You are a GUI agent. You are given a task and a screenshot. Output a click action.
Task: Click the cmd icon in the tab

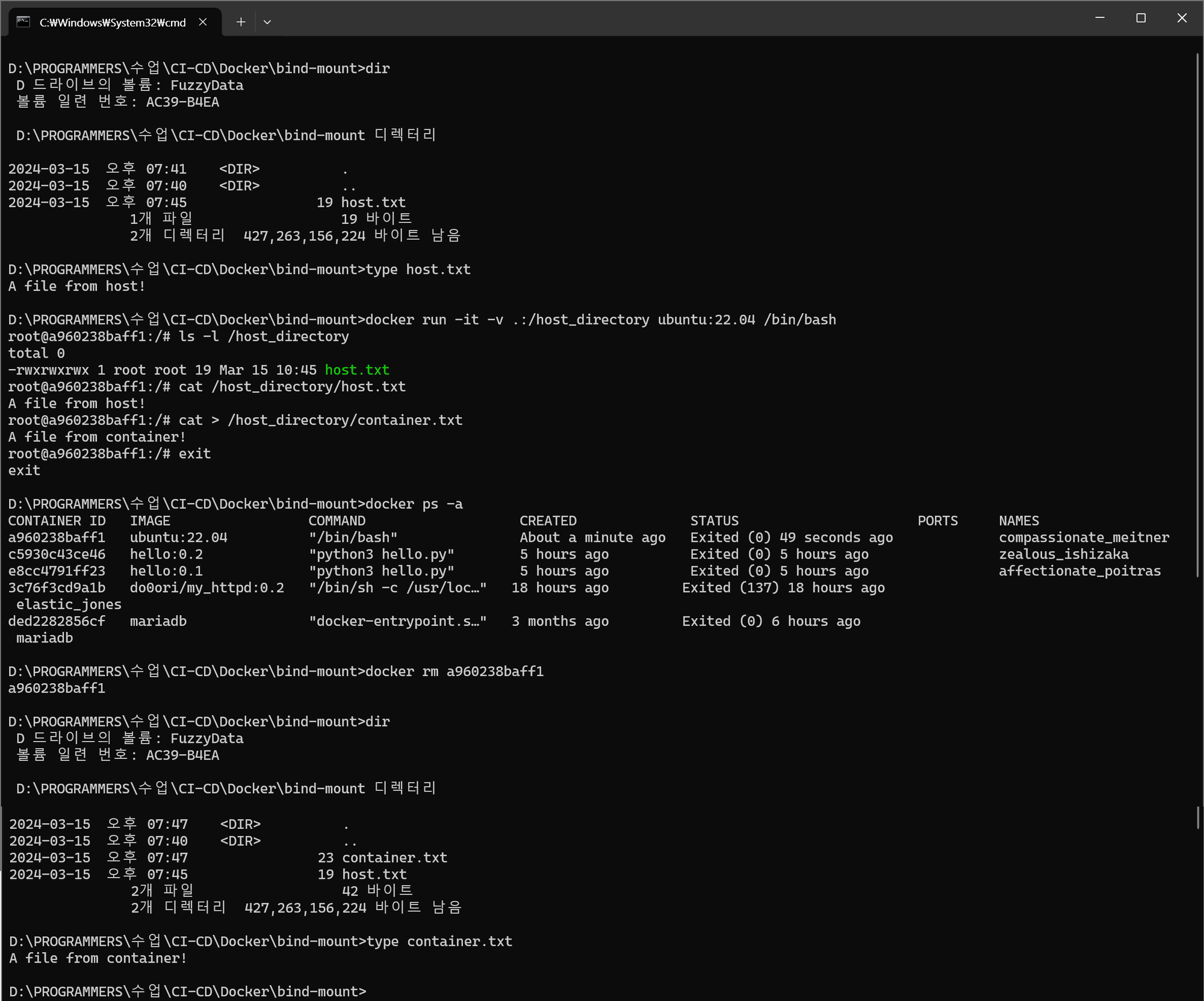click(x=23, y=22)
